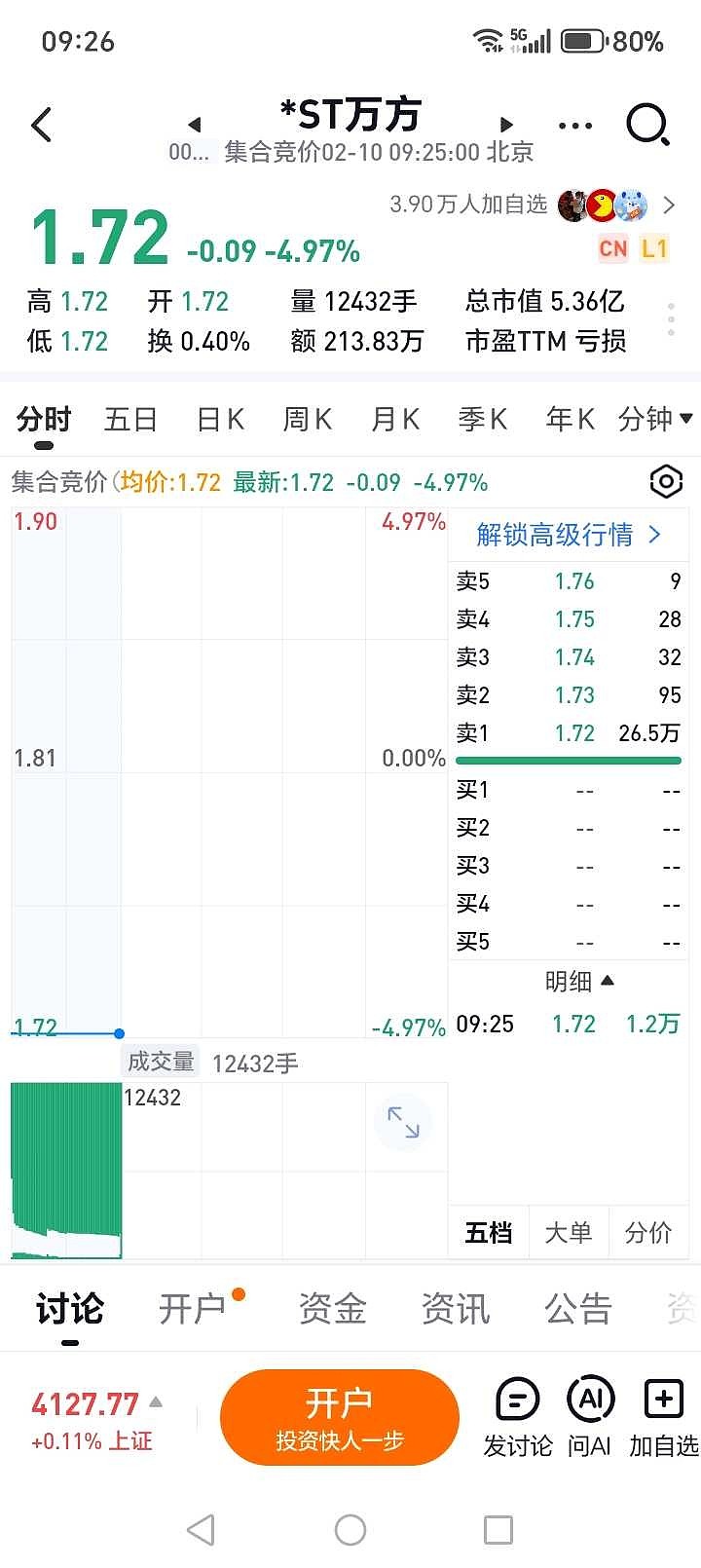Open the three-dot more options menu
701x1568 pixels.
pyautogui.click(x=575, y=126)
